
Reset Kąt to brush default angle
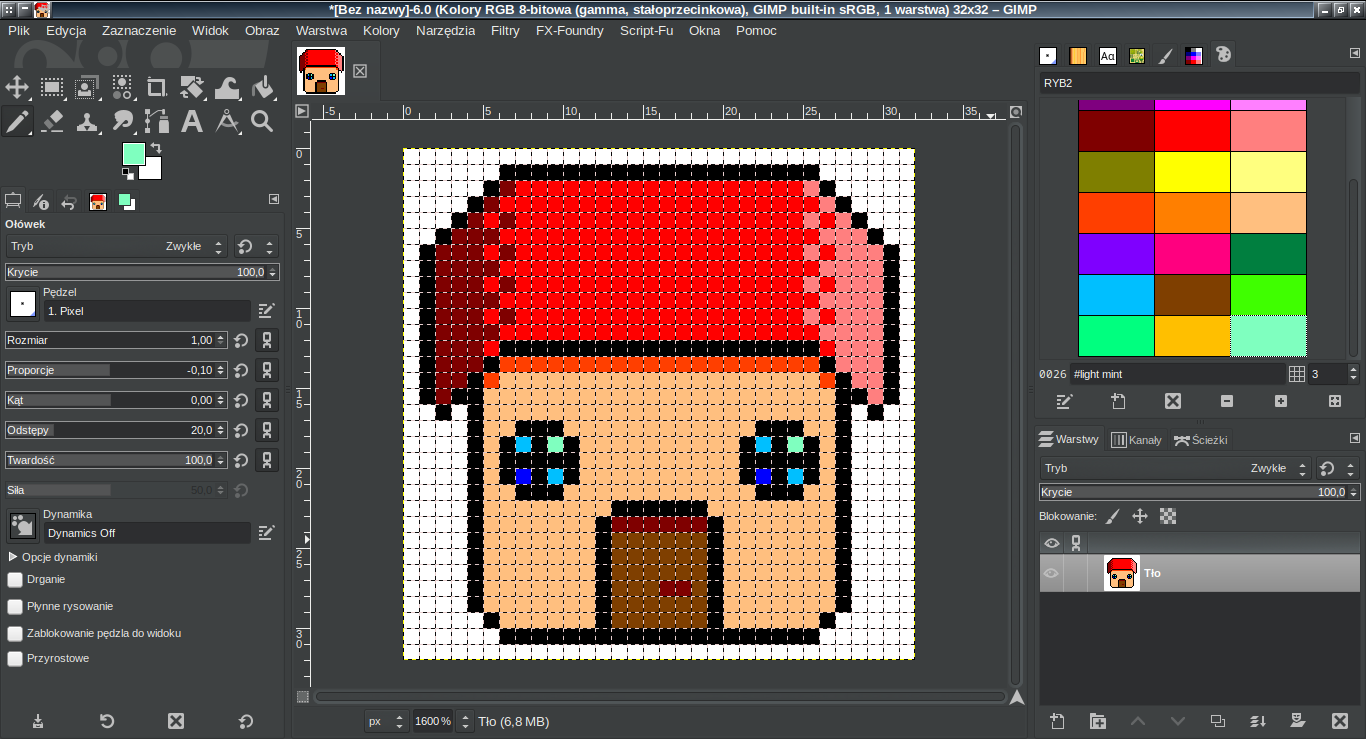point(241,400)
